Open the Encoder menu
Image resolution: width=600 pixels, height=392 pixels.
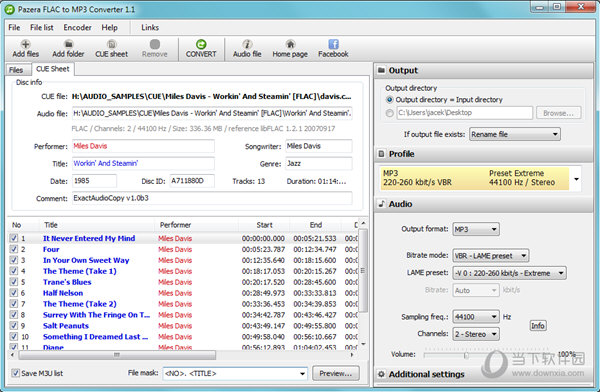tap(77, 28)
